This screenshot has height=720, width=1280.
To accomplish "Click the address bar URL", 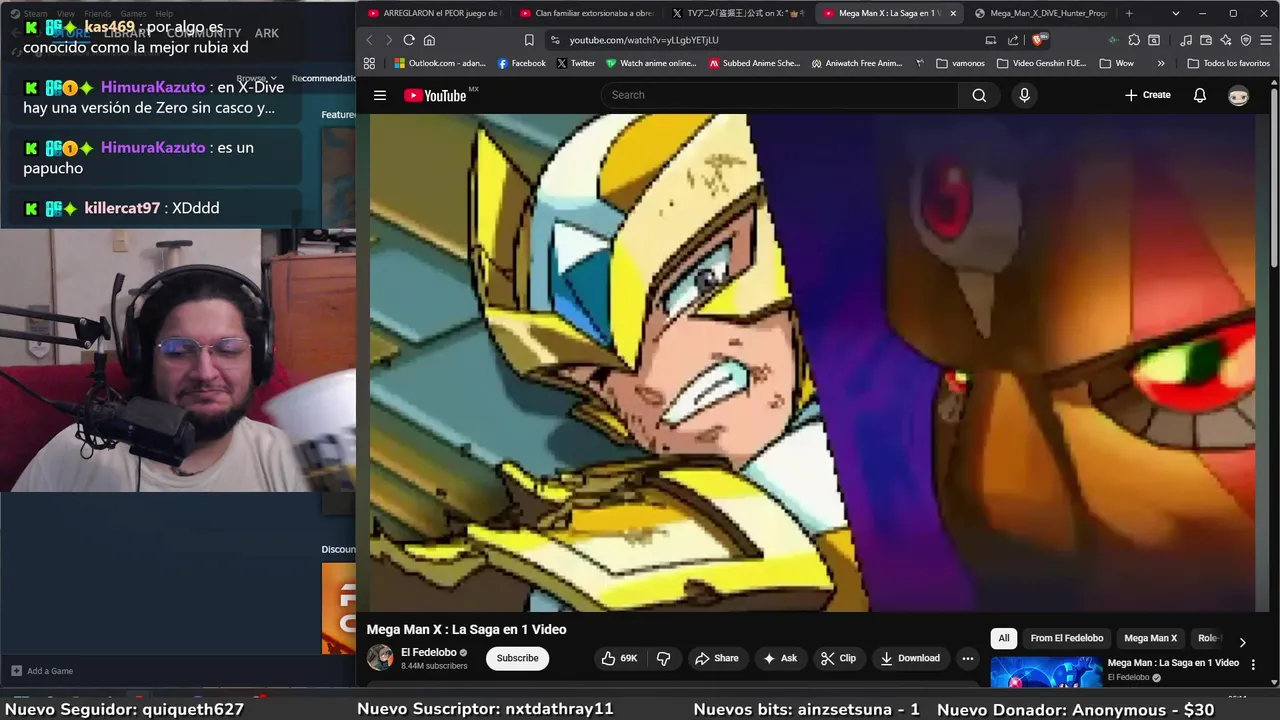I will click(644, 40).
